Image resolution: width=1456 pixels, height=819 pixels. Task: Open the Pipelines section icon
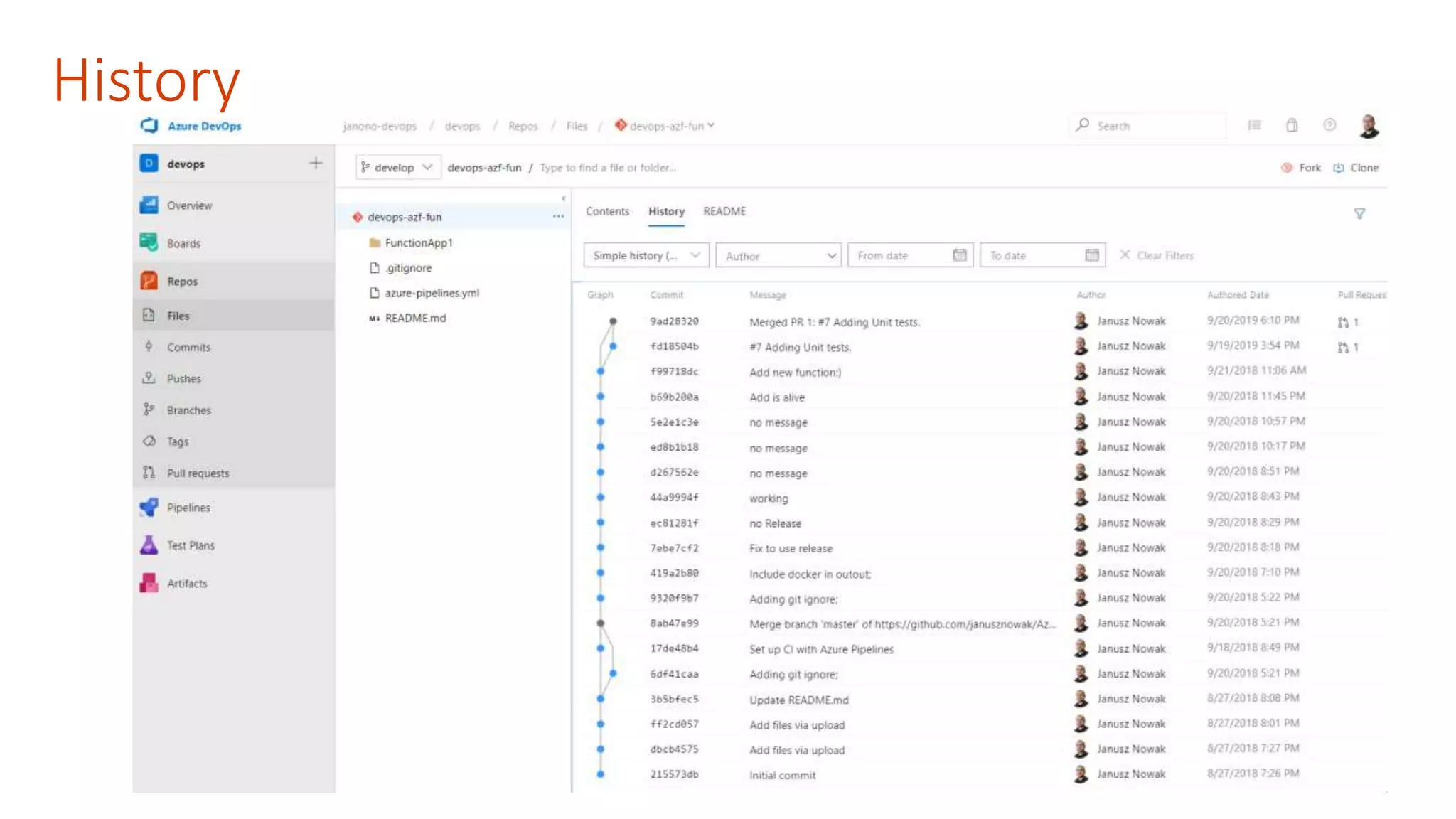click(149, 507)
